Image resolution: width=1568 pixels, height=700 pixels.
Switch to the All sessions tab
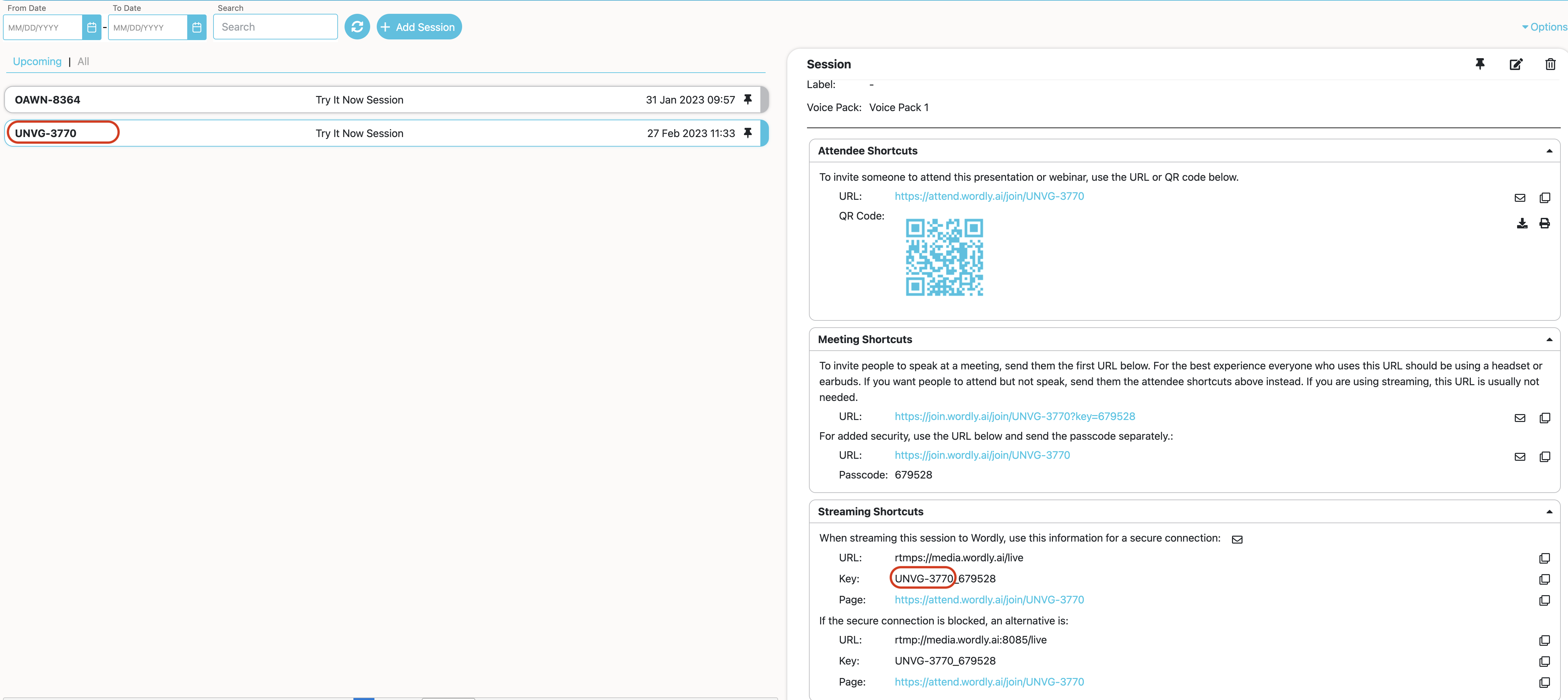tap(83, 61)
